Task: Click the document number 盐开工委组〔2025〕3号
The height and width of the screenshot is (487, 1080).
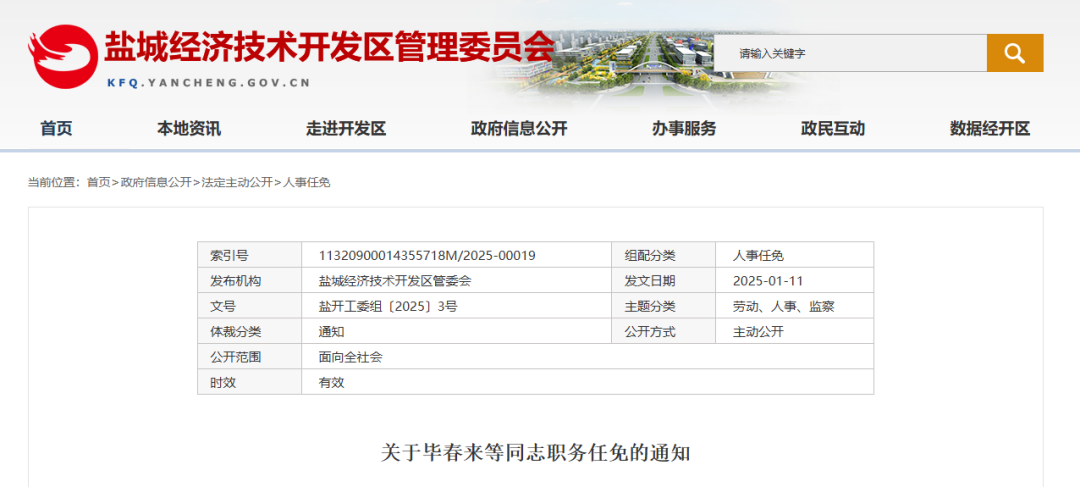Action: click(388, 307)
